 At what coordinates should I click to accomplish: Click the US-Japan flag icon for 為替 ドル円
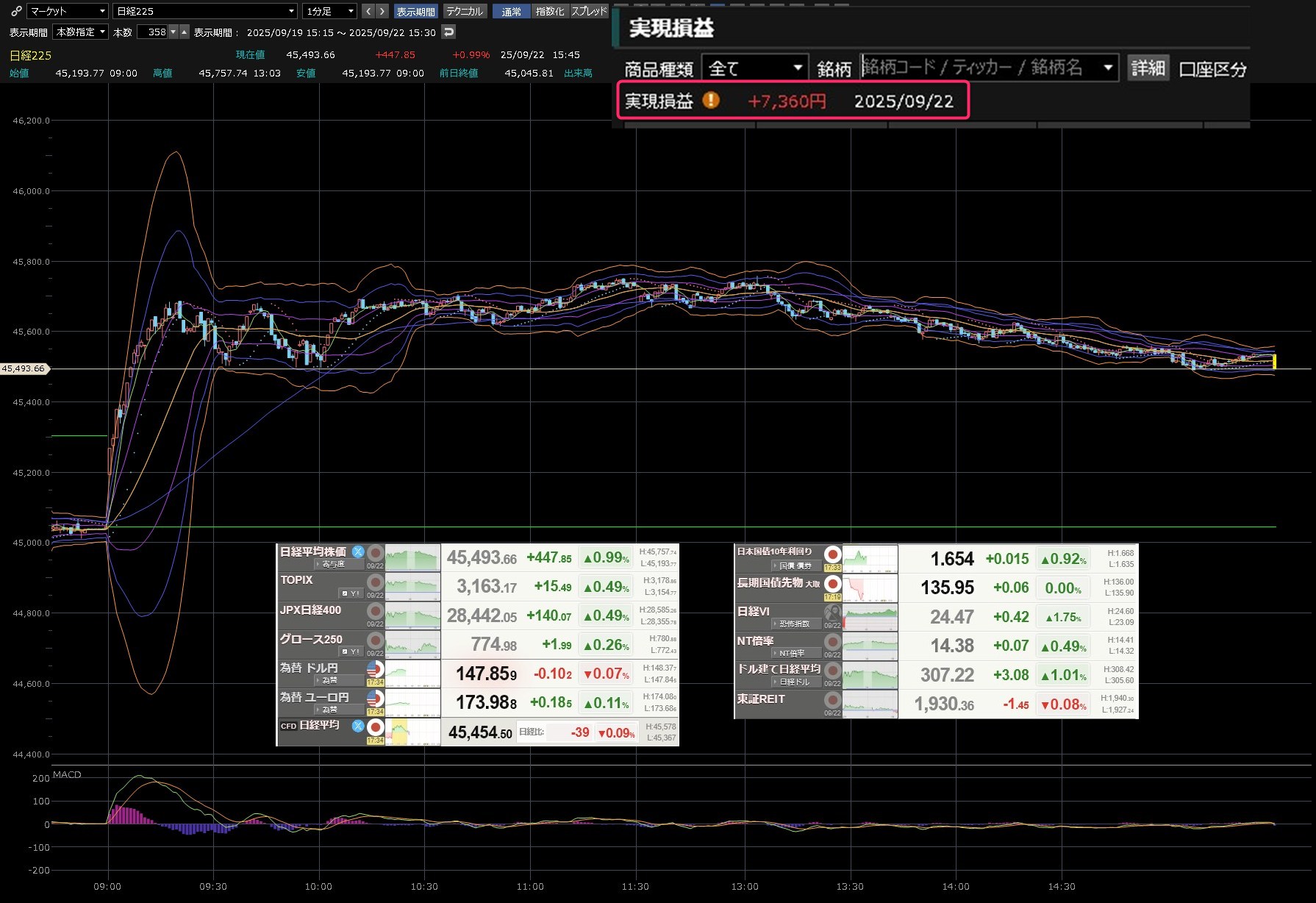pyautogui.click(x=375, y=668)
